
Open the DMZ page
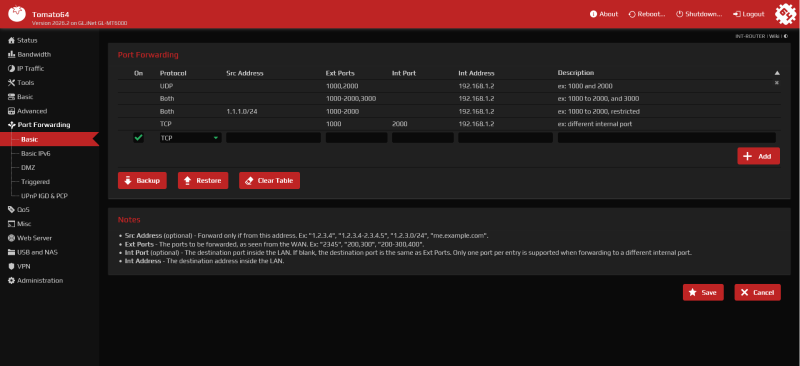tap(28, 167)
